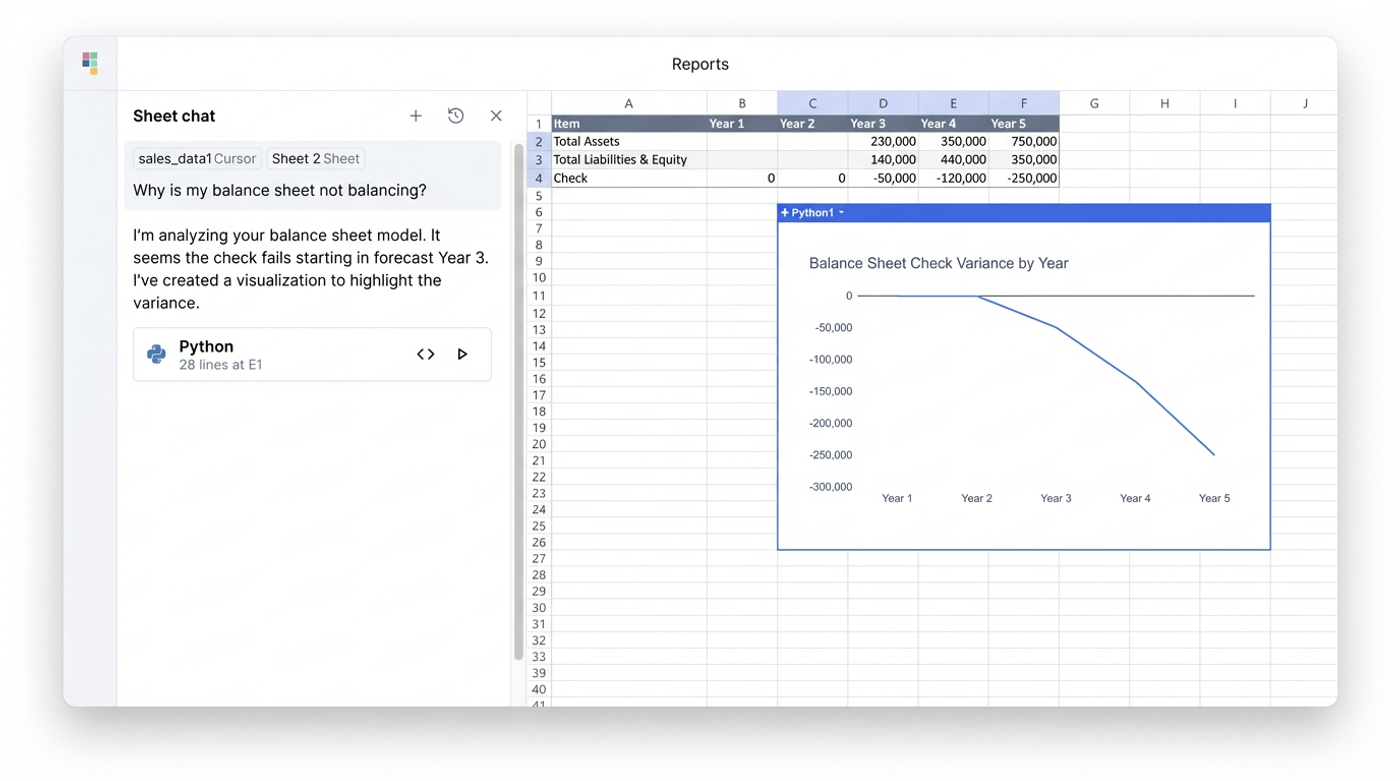The width and height of the screenshot is (1400, 781).
Task: Click the chart title 'Balance Sheet Check Variance by Year'
Action: click(938, 264)
